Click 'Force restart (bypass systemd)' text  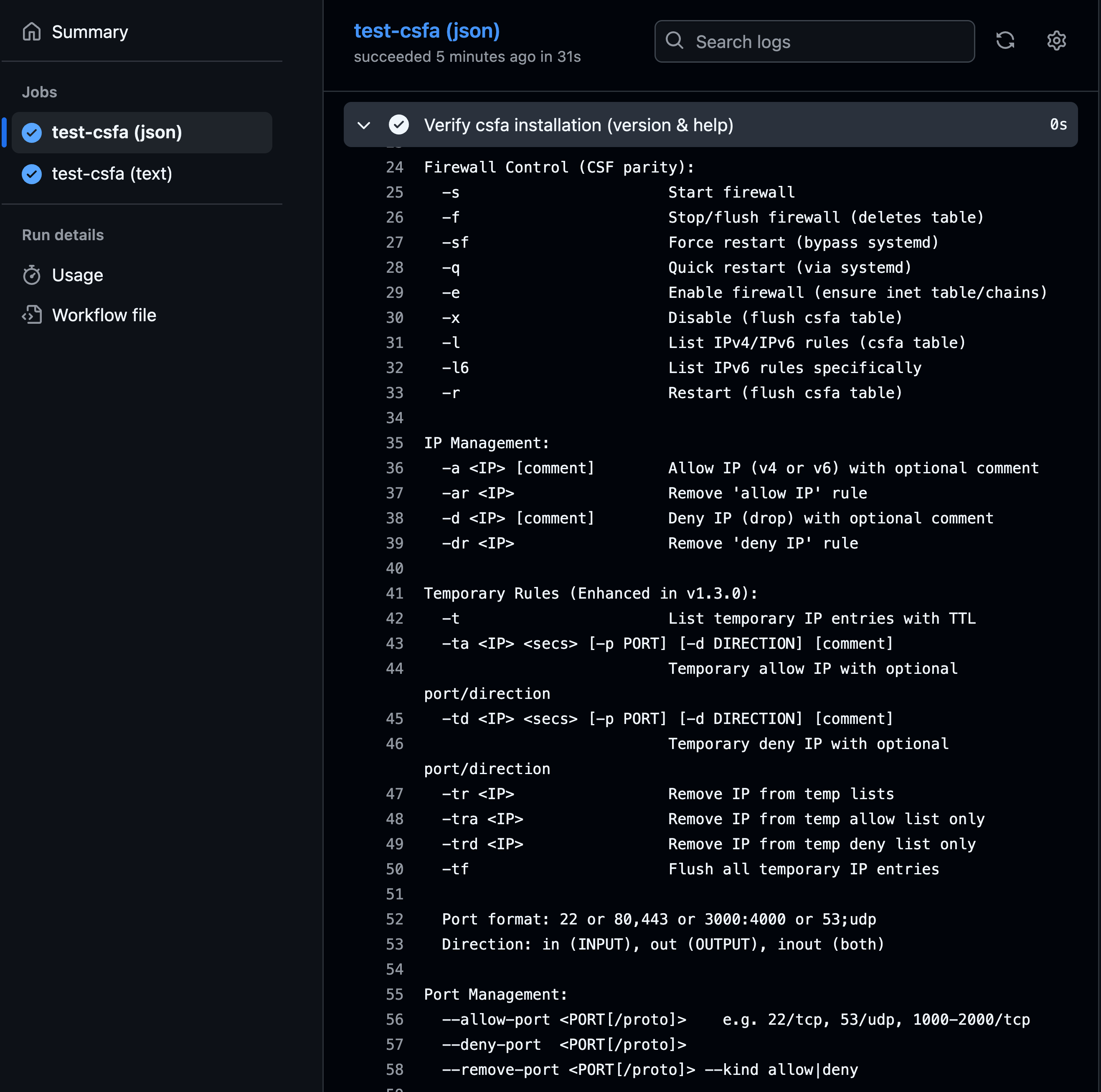(x=803, y=242)
